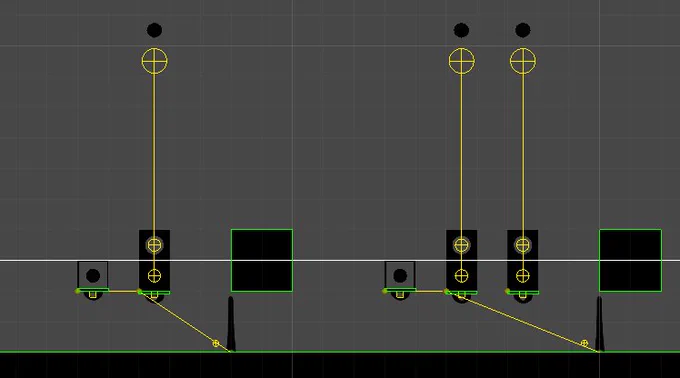
Task: Click yellow square handle under rightmost tall block
Action: (523, 295)
